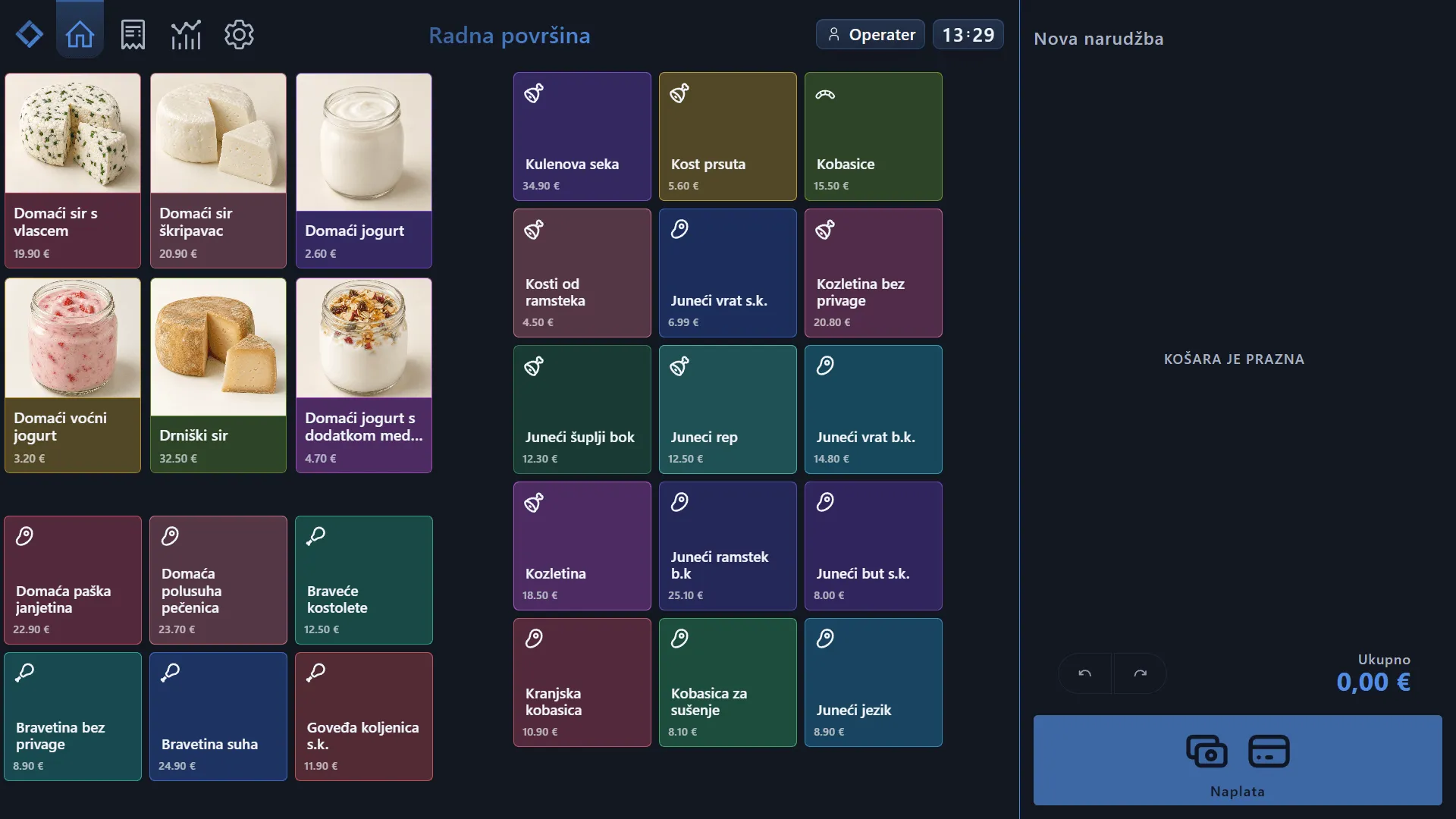Add Domaći sir škripavac product

point(218,171)
